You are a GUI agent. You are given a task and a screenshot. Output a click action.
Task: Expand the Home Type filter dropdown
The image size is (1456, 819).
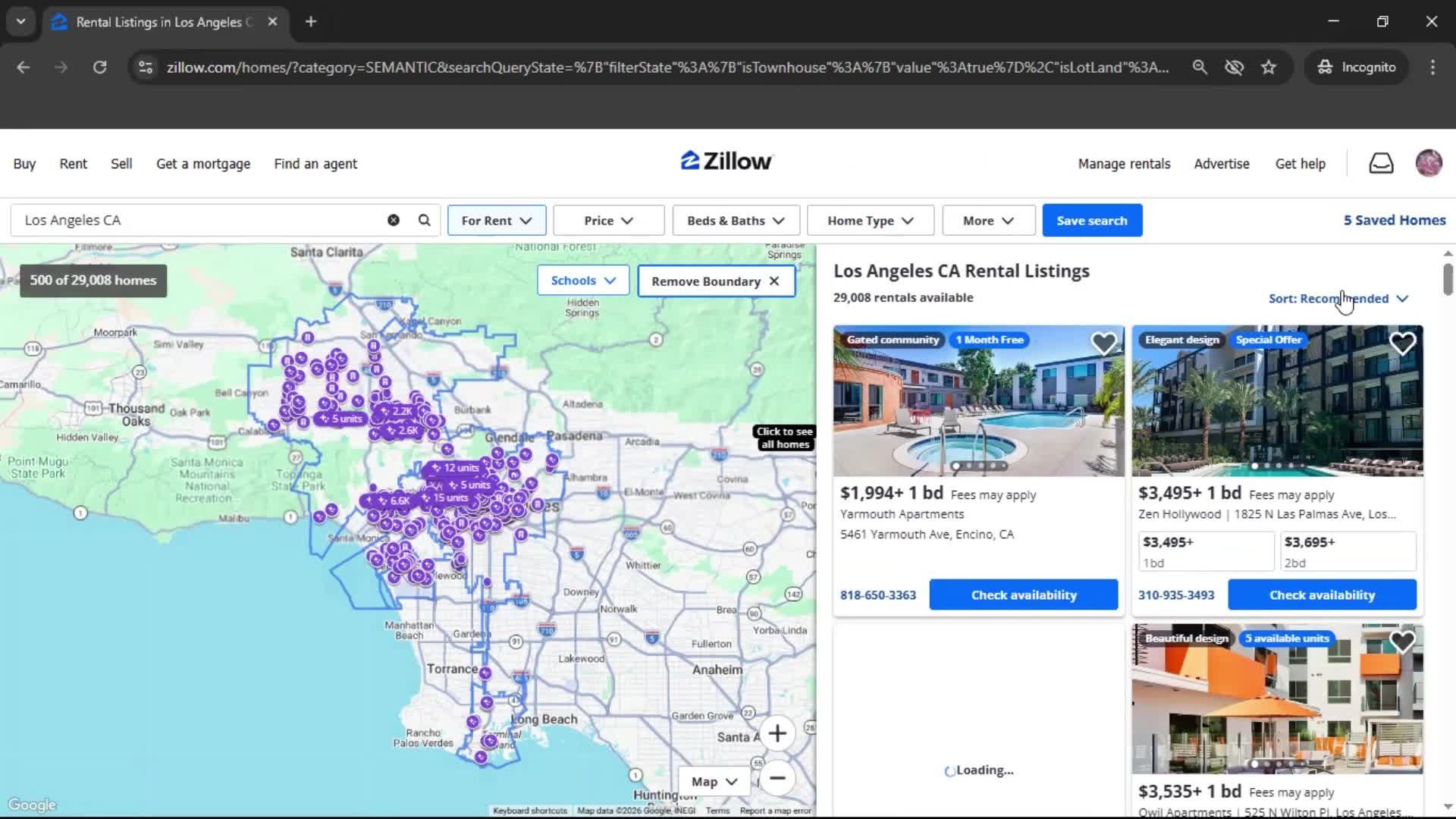tap(869, 220)
